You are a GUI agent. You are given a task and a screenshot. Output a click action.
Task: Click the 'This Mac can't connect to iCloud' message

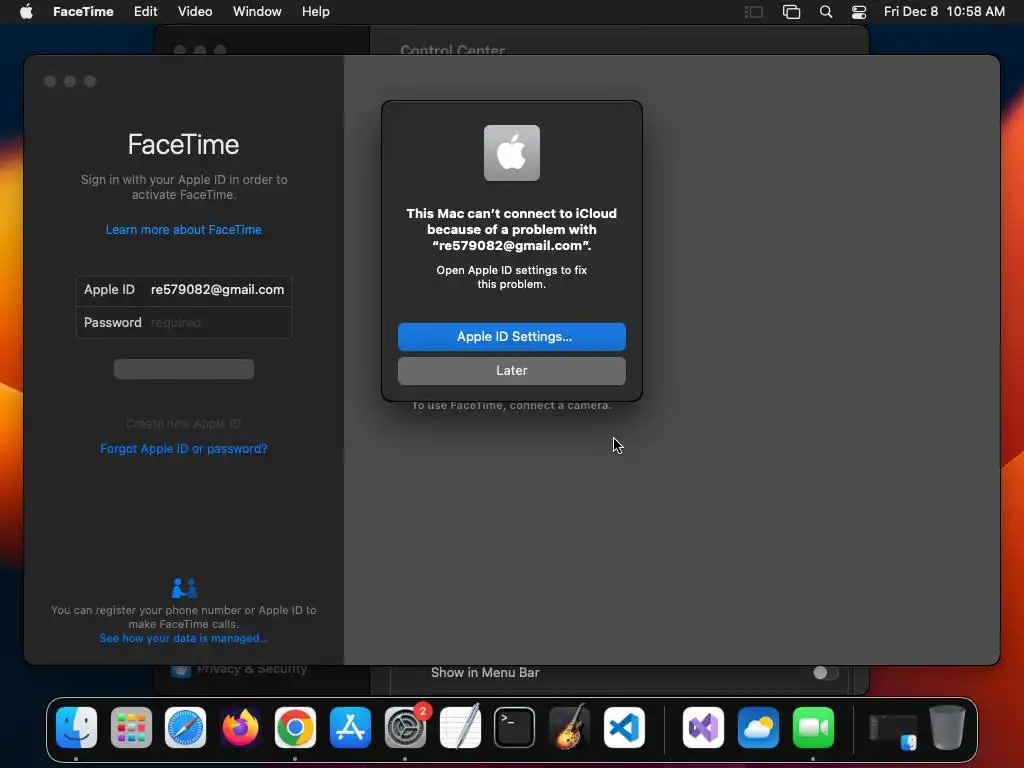click(511, 229)
